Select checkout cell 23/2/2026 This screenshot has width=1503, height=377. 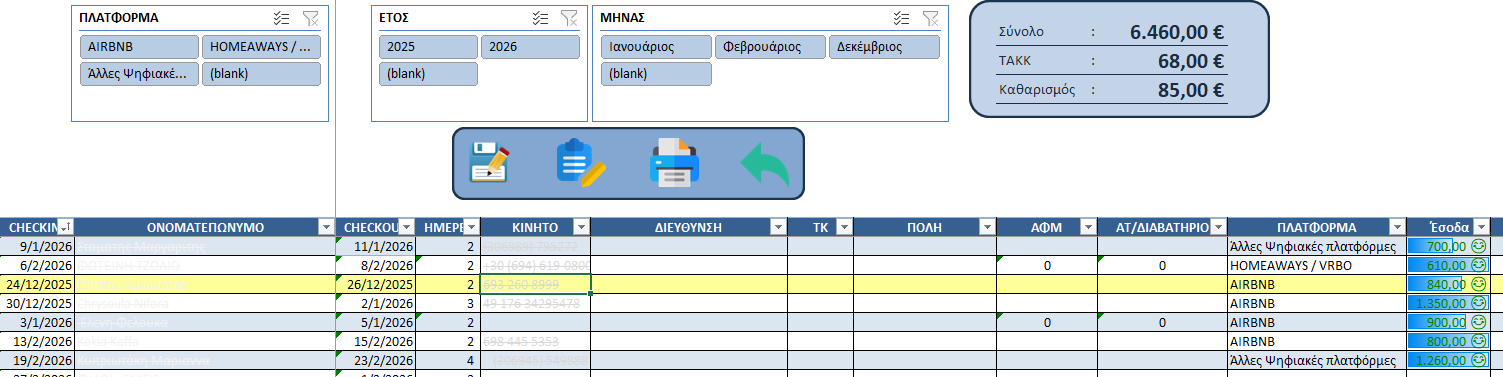pyautogui.click(x=375, y=360)
